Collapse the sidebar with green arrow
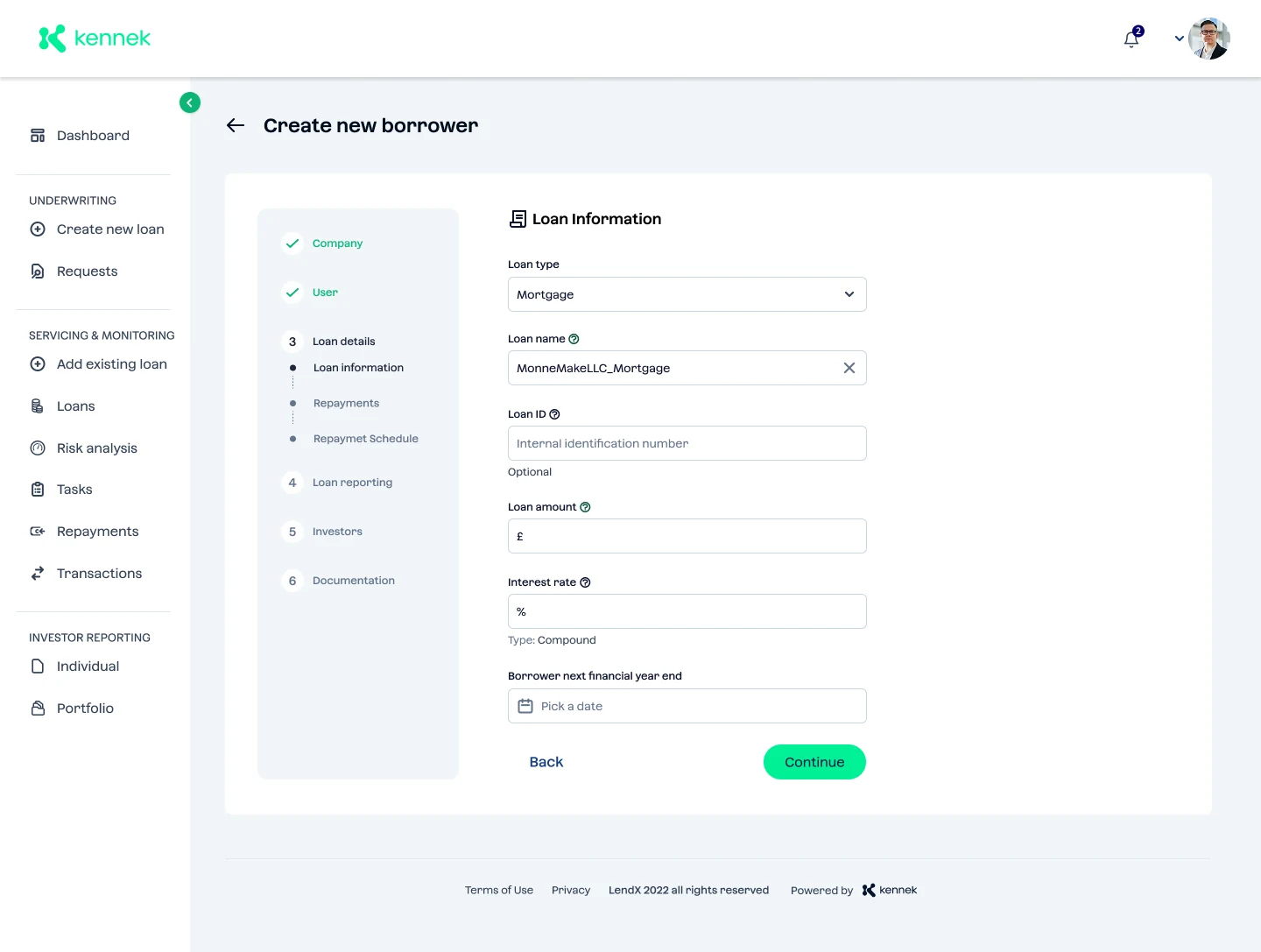Viewport: 1261px width, 952px height. (190, 102)
